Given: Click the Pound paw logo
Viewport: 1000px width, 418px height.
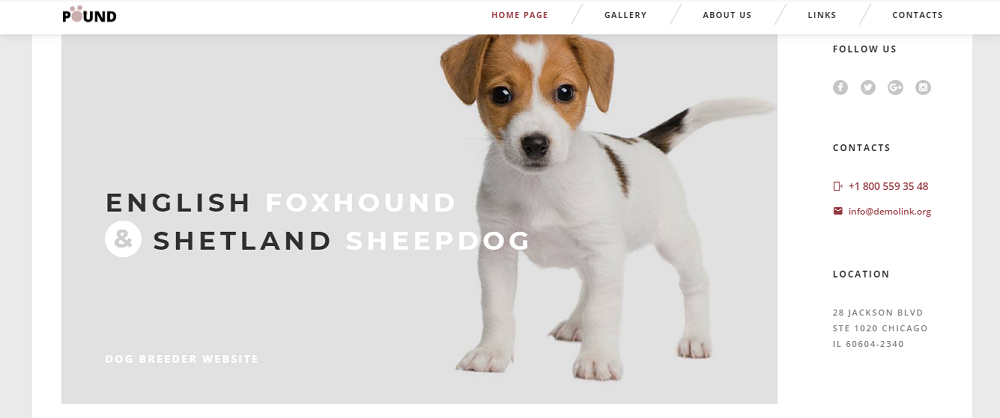Looking at the screenshot, I should 89,15.
